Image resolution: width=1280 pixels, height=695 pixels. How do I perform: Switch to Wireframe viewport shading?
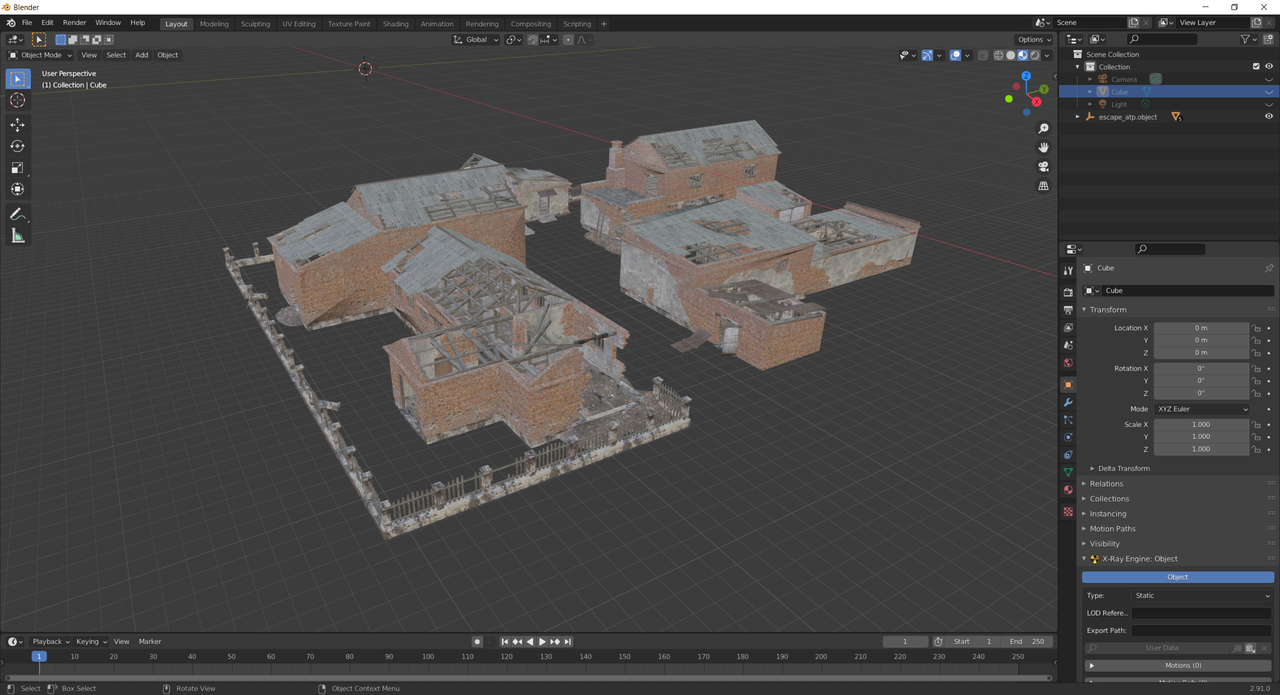[998, 55]
